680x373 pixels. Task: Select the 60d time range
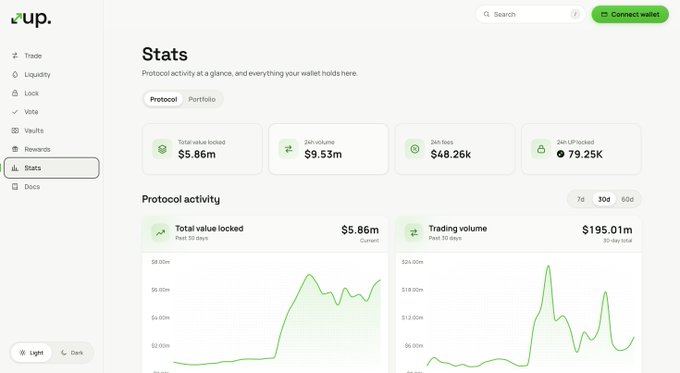627,200
